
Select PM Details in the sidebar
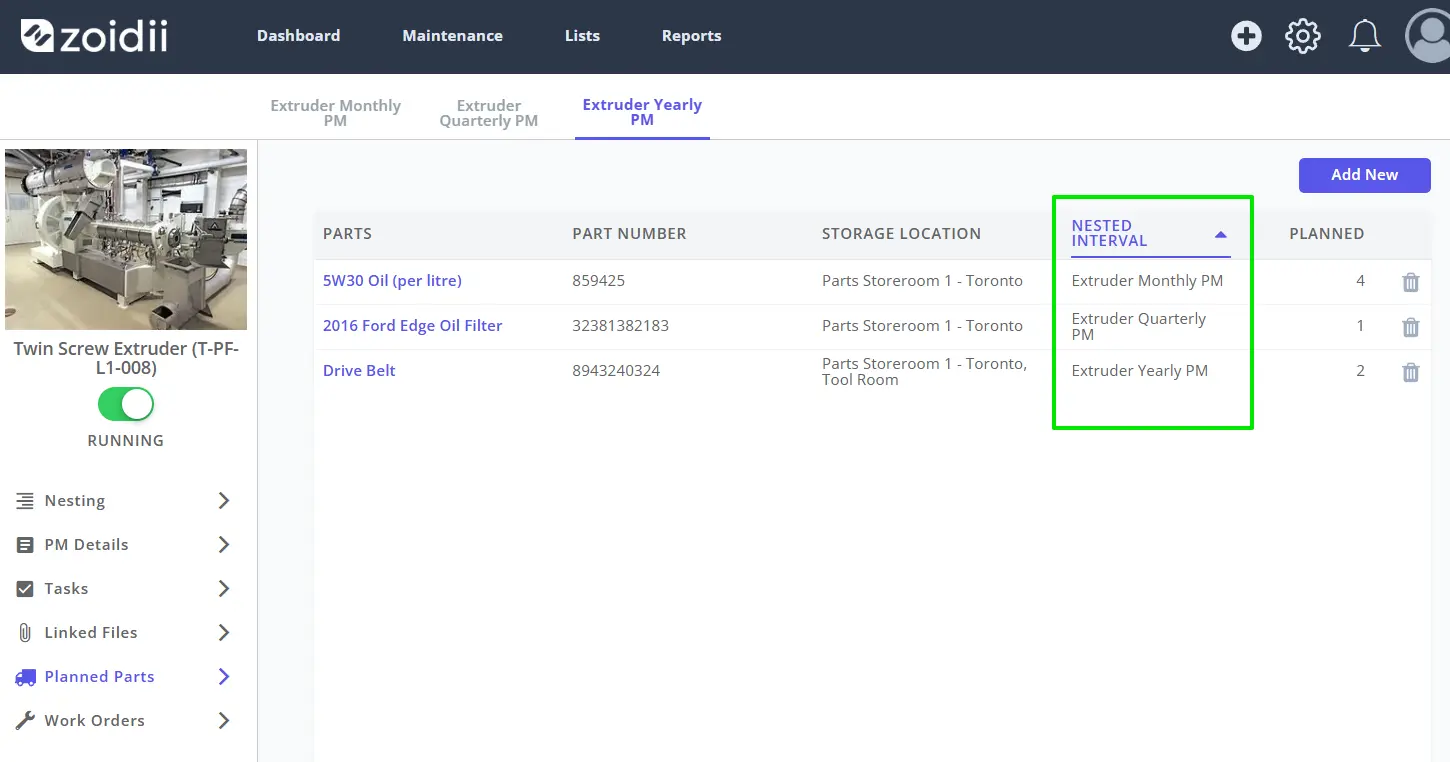click(x=86, y=545)
